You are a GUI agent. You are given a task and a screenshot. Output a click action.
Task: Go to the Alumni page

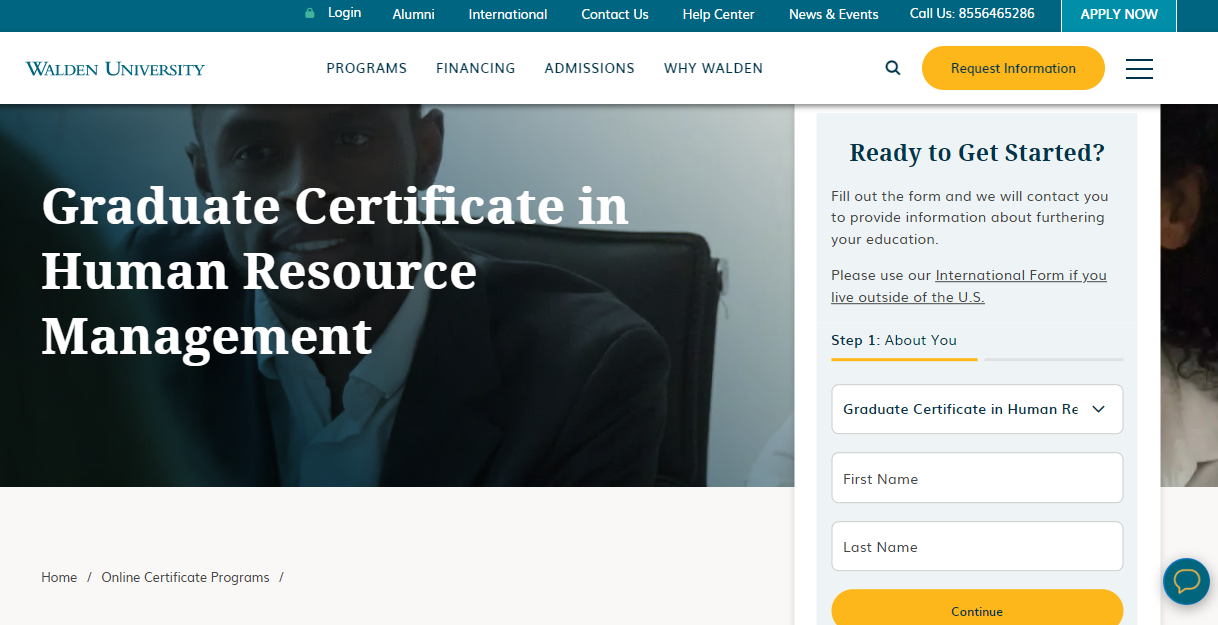[x=414, y=14]
